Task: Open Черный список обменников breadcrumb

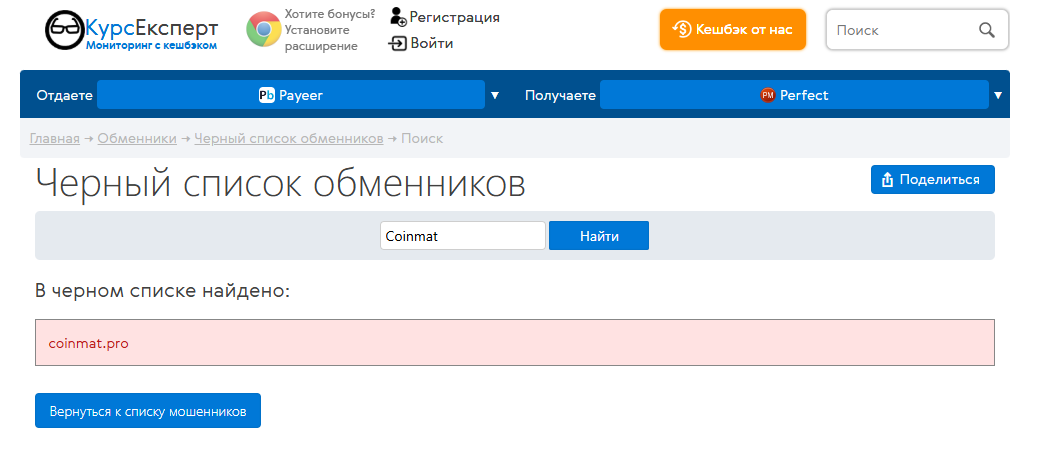Action: click(x=289, y=139)
